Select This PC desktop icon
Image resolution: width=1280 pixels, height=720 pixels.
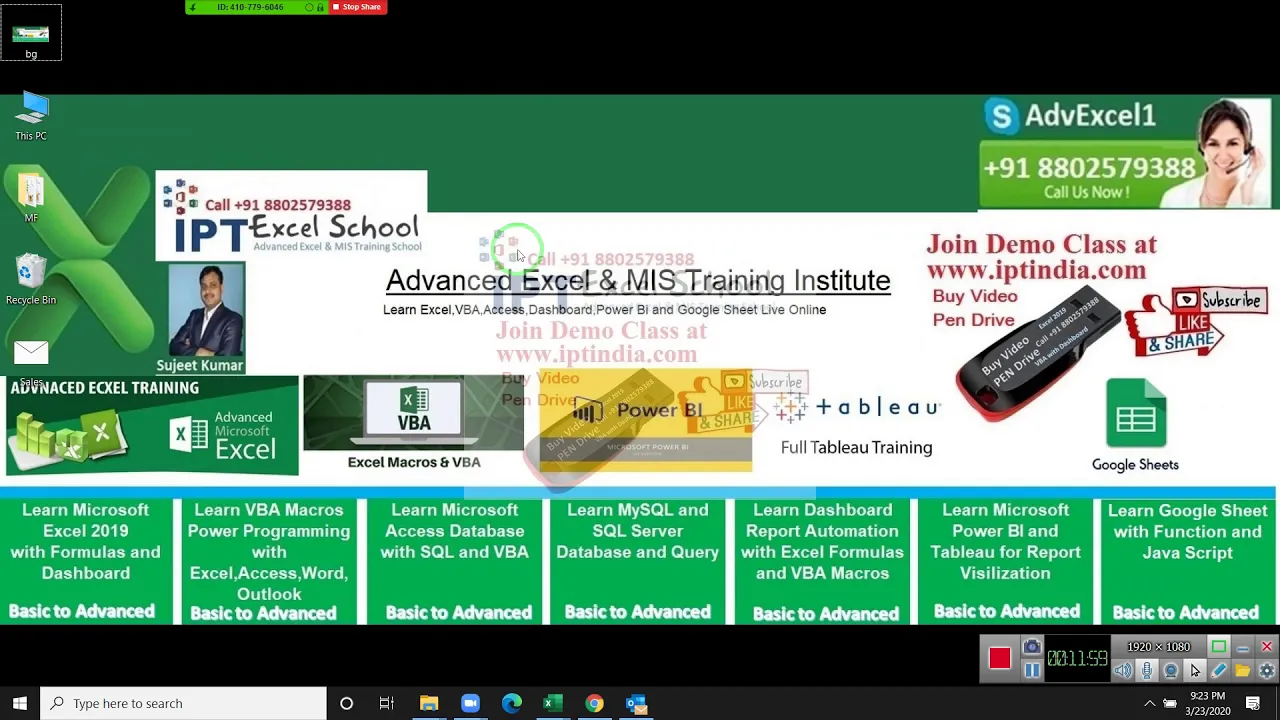pos(31,116)
